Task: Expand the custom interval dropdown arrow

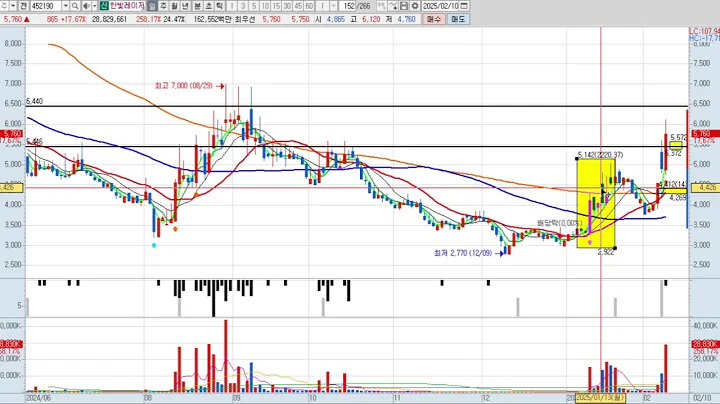Action: (334, 6)
